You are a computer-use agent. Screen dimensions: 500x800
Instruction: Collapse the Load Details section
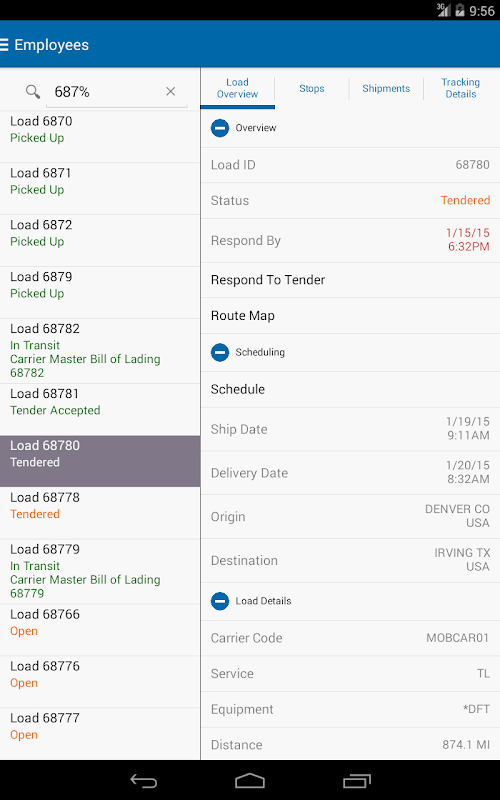pos(220,601)
